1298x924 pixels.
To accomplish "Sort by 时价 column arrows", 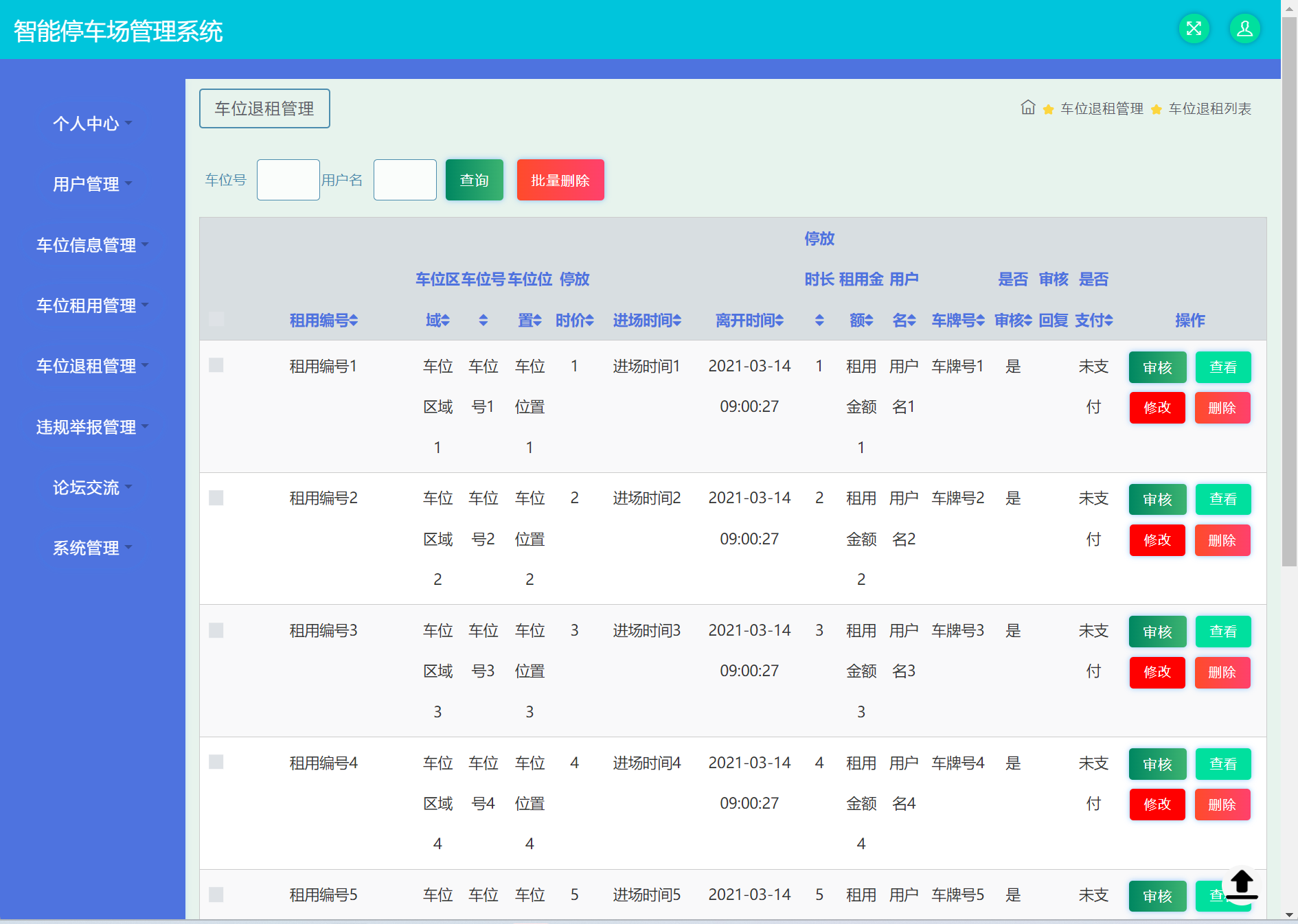I will click(x=589, y=320).
